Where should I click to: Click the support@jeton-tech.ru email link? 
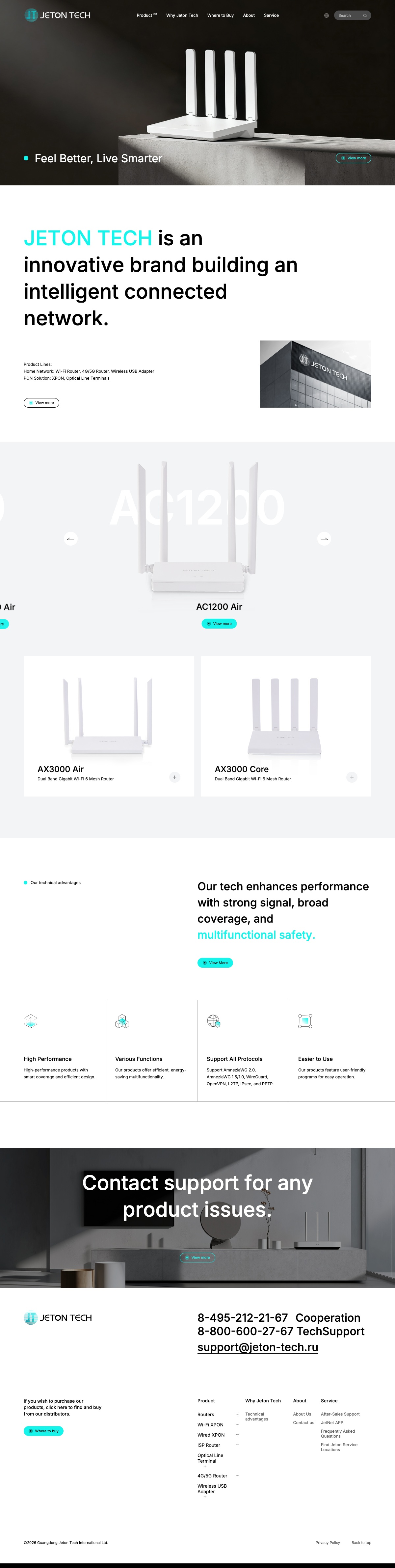pyautogui.click(x=257, y=1347)
